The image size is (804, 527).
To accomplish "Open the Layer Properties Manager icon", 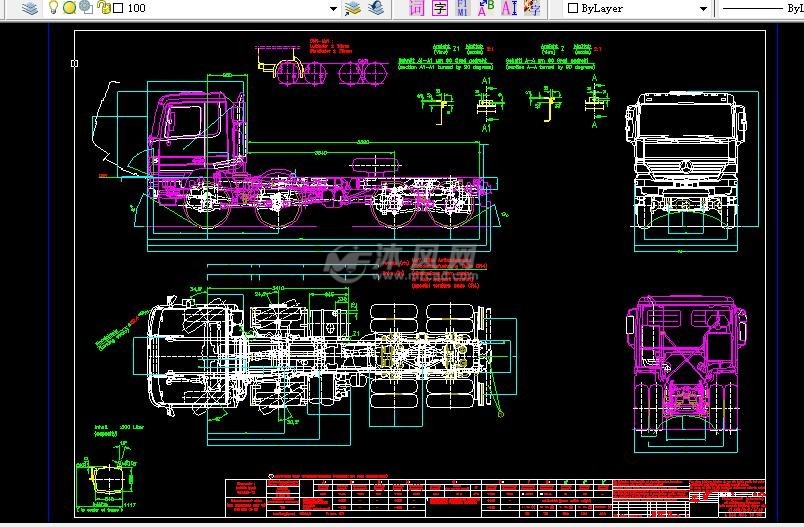I will point(30,8).
